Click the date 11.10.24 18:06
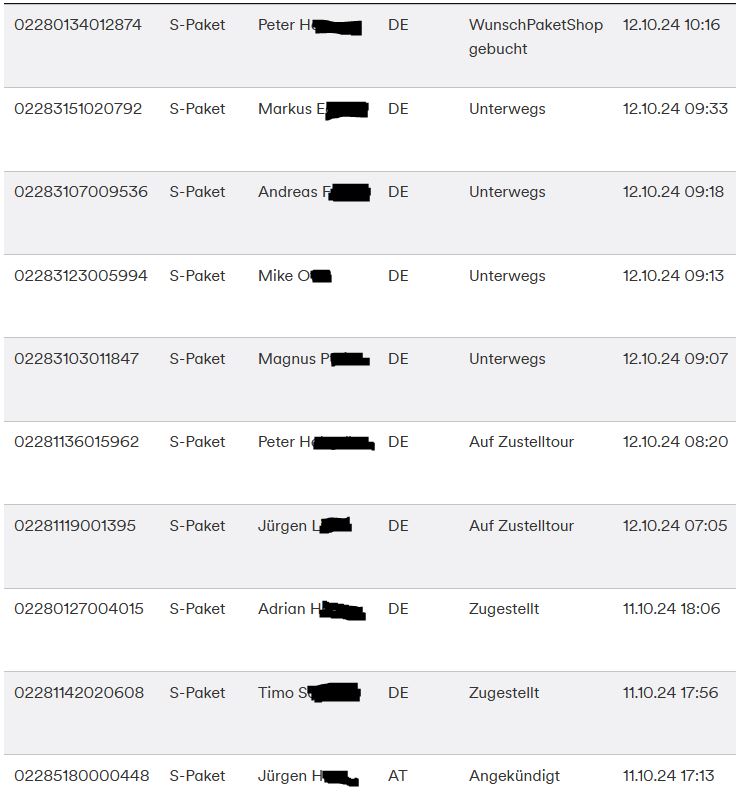The height and width of the screenshot is (797, 736). (671, 609)
